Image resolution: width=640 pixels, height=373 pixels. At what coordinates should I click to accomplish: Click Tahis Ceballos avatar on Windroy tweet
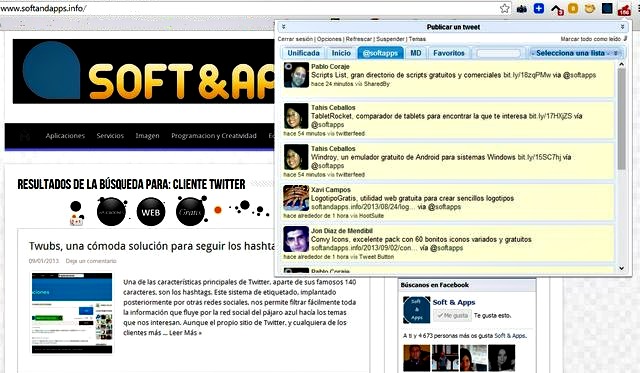[x=296, y=157]
